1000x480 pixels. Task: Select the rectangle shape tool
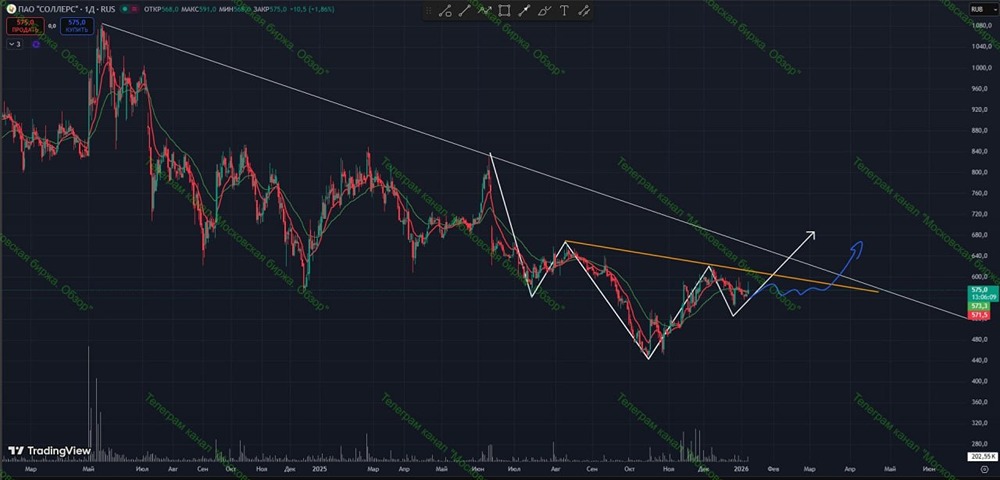pyautogui.click(x=504, y=11)
